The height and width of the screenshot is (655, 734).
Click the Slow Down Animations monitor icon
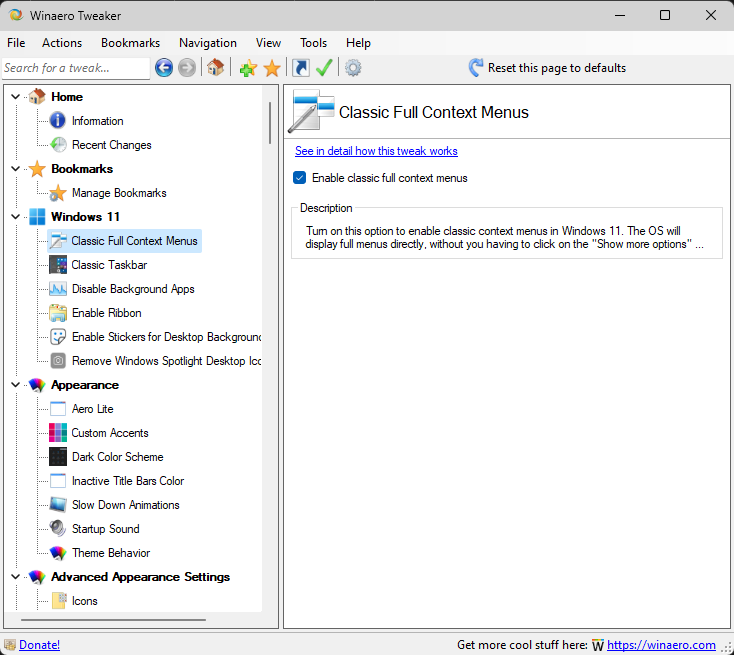[x=58, y=505]
